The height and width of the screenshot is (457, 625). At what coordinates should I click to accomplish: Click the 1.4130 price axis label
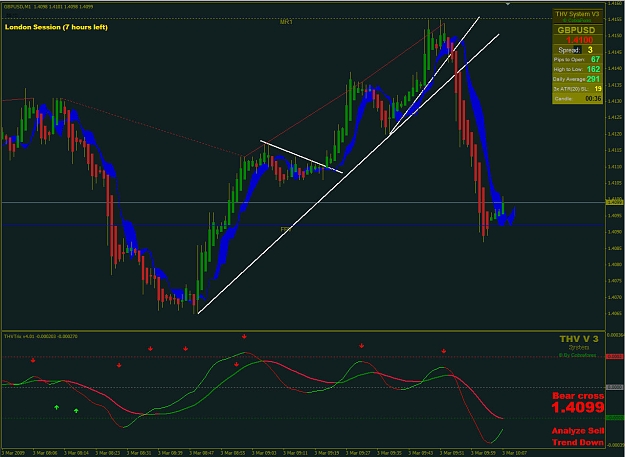coord(615,101)
